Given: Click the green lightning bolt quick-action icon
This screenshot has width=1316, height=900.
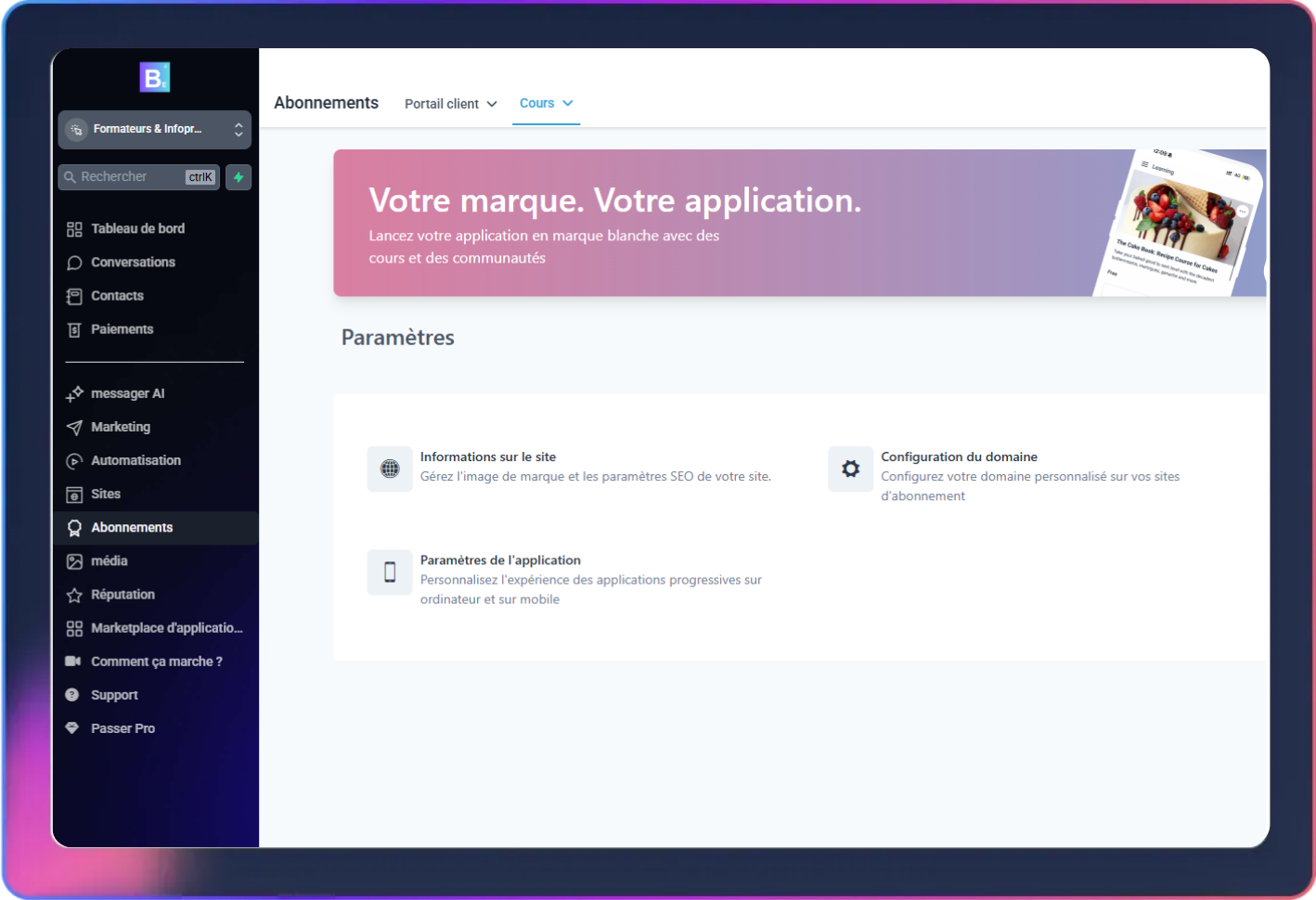Looking at the screenshot, I should tap(239, 177).
